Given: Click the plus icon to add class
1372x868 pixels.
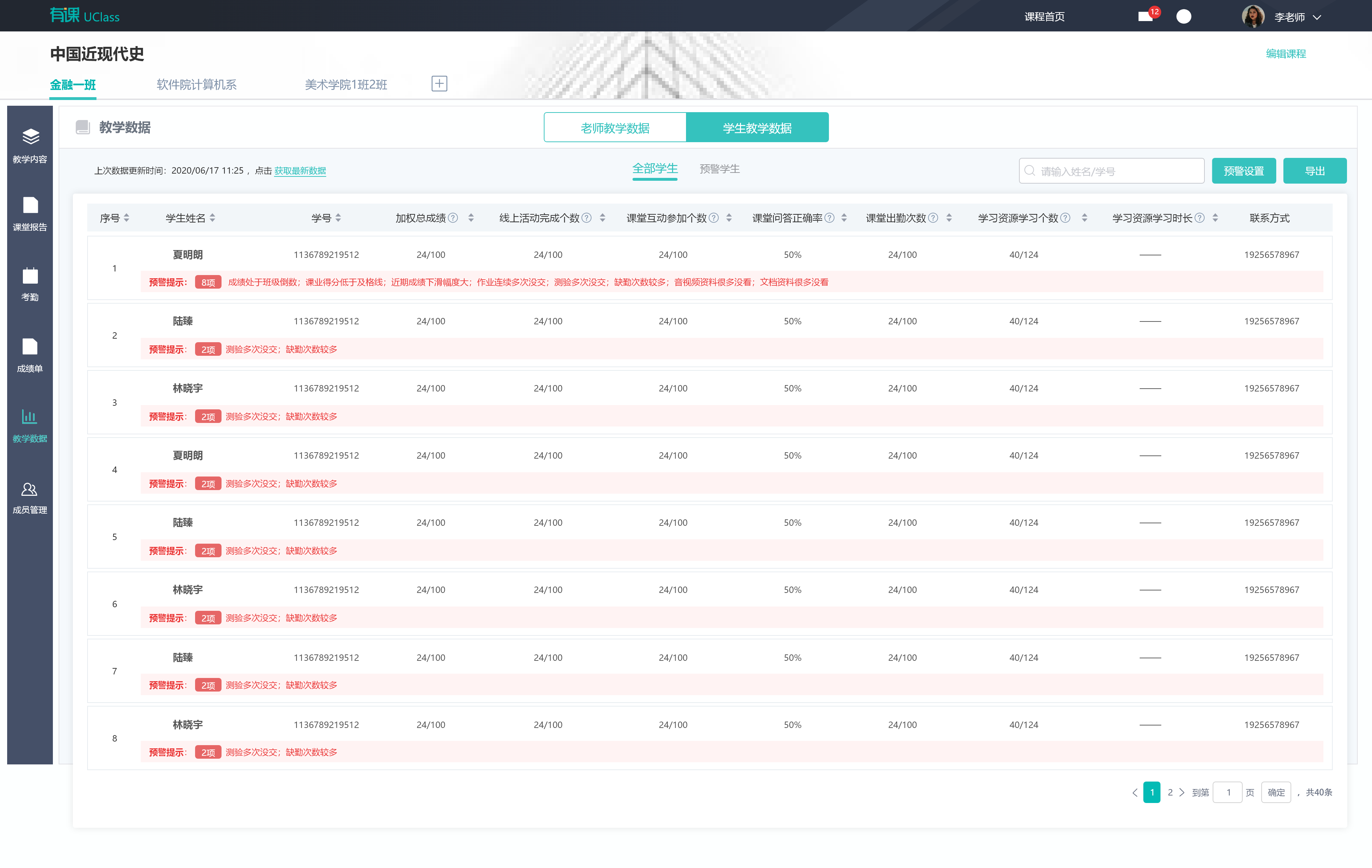Looking at the screenshot, I should [439, 84].
